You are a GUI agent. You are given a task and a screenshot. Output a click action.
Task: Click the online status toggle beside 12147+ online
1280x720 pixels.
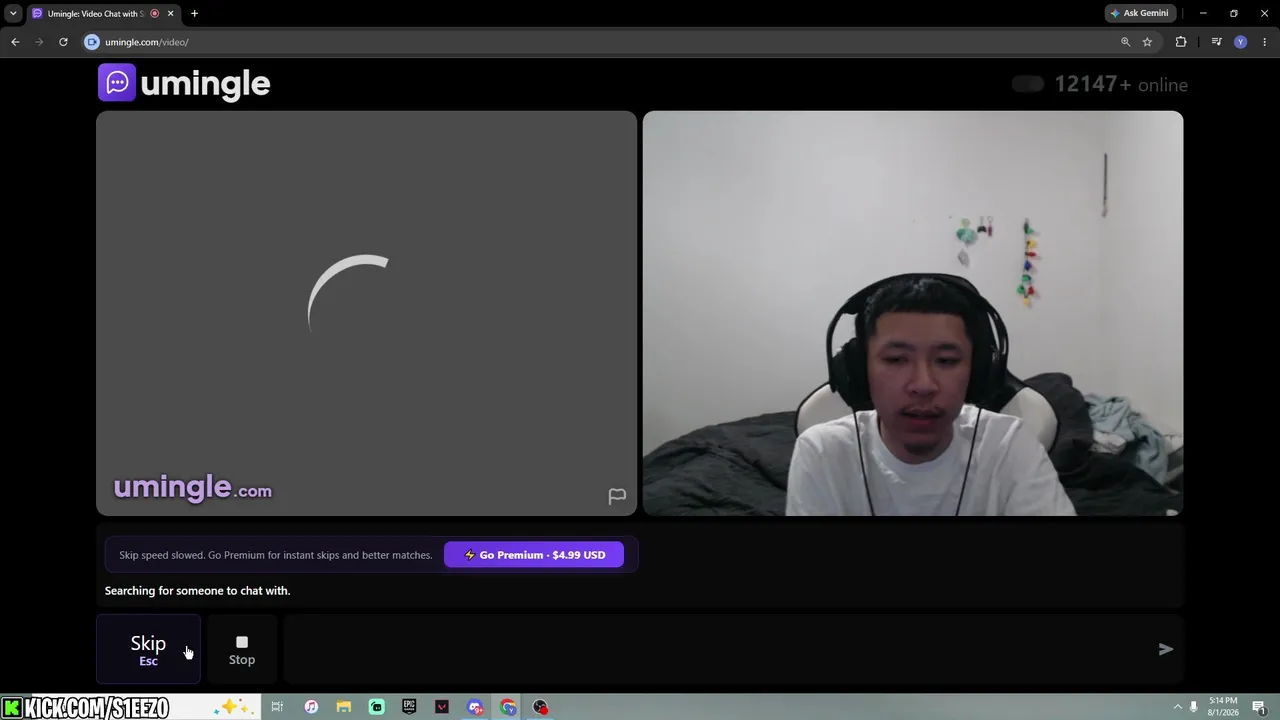1028,84
